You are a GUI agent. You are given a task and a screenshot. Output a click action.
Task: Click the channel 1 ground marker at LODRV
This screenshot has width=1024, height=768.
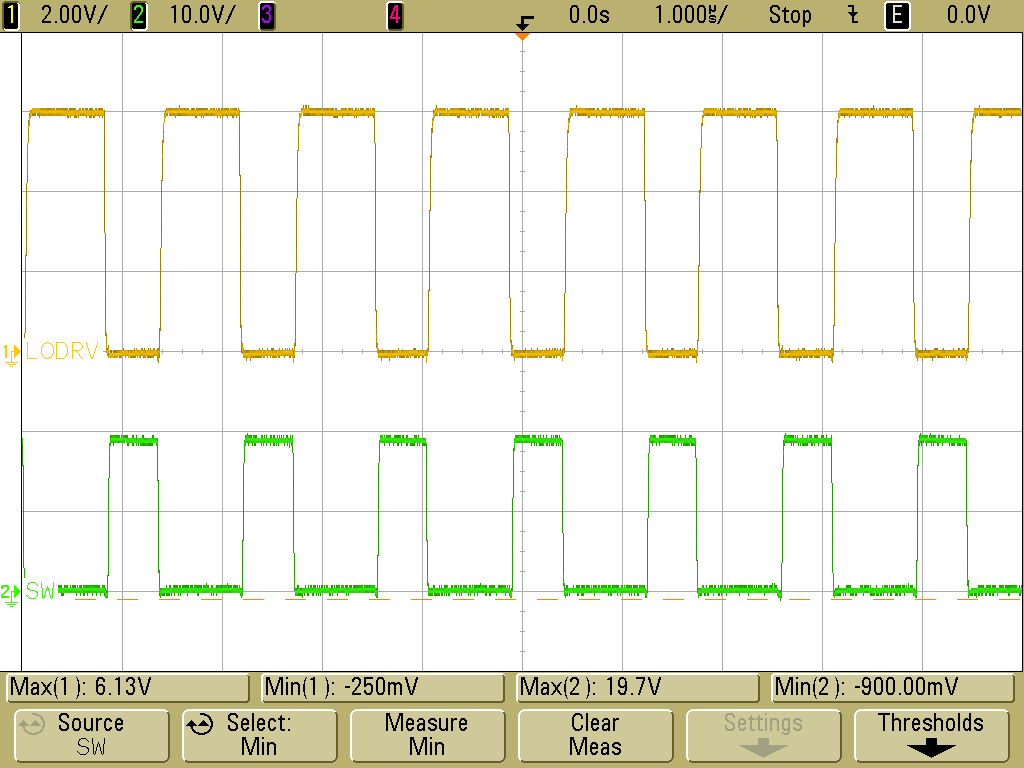click(x=11, y=355)
